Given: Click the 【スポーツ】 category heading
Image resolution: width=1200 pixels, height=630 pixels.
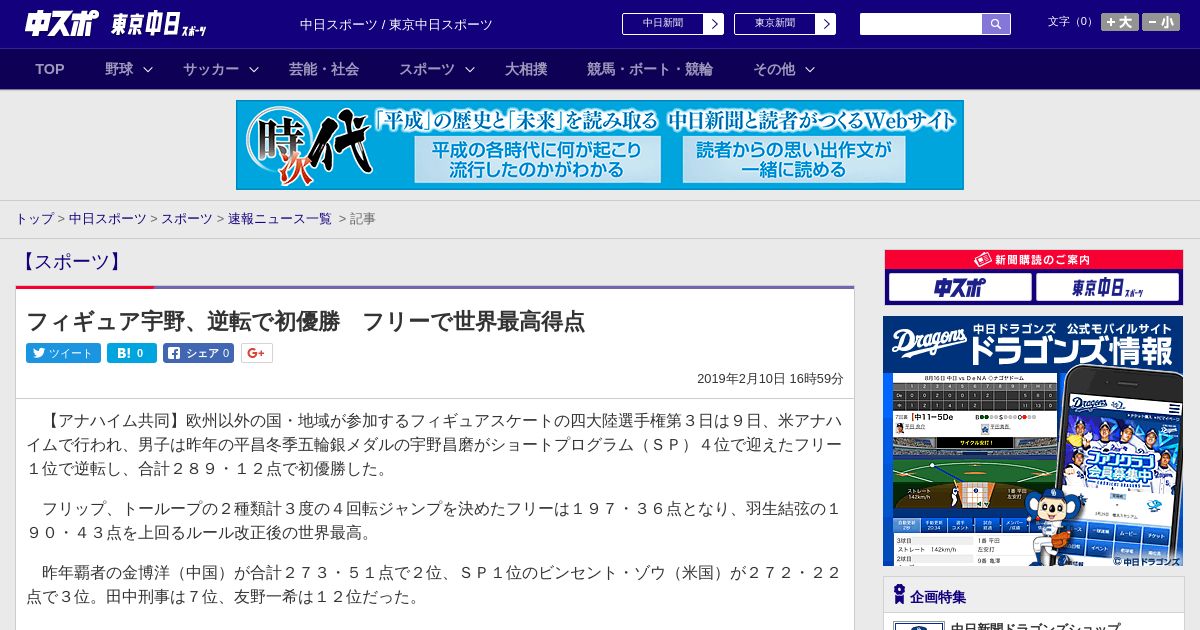Looking at the screenshot, I should (x=70, y=262).
